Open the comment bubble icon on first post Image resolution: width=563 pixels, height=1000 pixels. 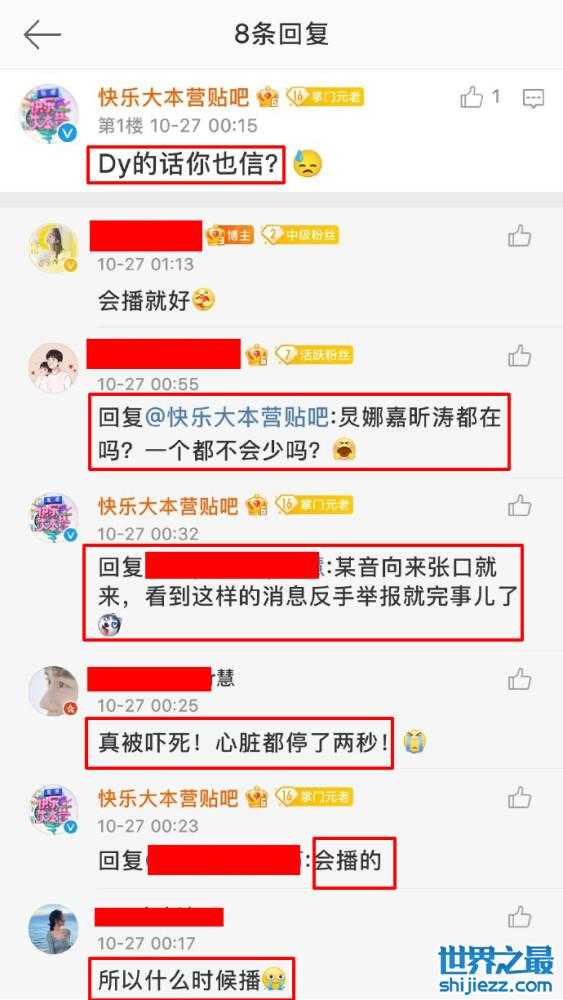click(x=533, y=98)
